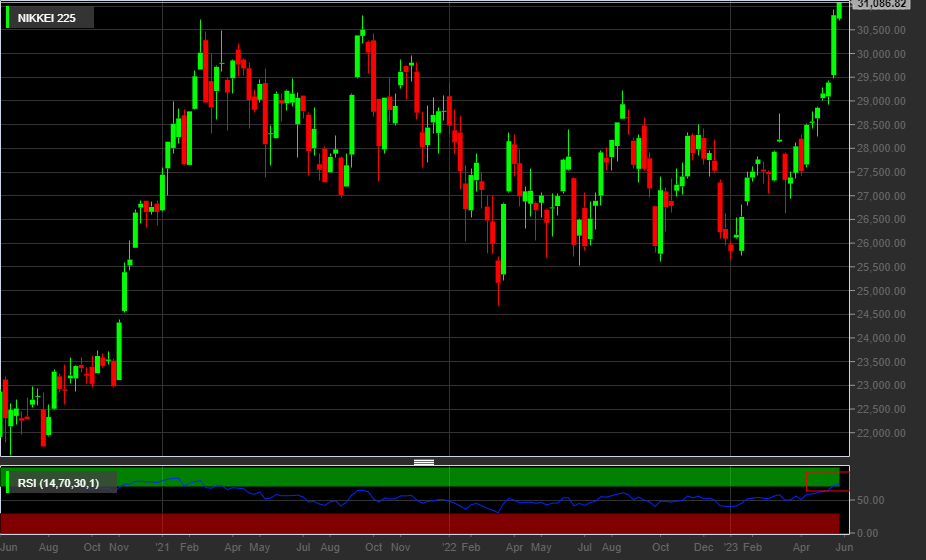The width and height of the screenshot is (926, 560).
Task: Click the RSI 50.00 axis label
Action: (x=870, y=500)
